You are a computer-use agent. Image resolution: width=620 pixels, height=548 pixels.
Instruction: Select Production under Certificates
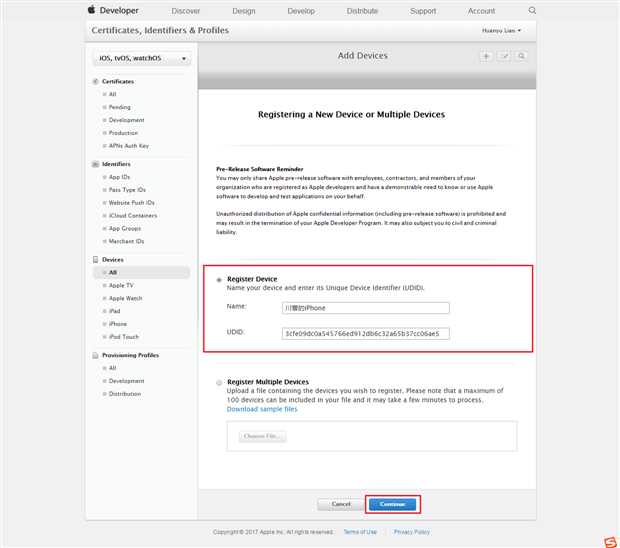[123, 133]
